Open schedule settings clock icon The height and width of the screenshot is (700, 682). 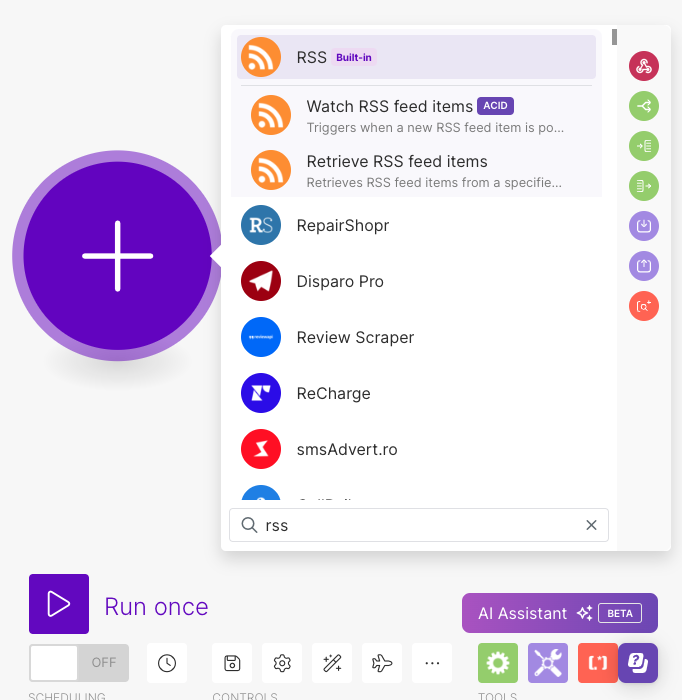pos(167,663)
